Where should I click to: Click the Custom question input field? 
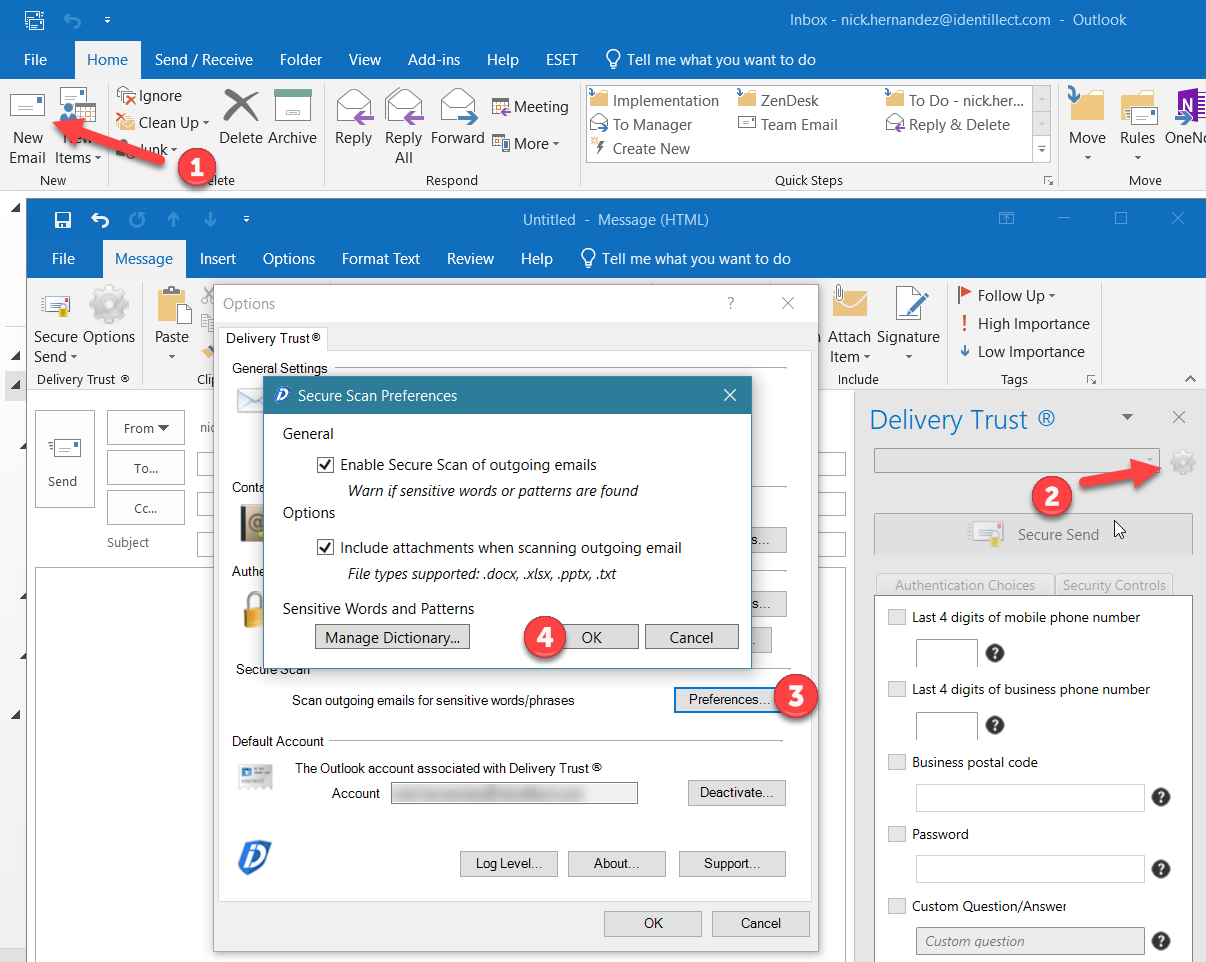[x=1030, y=941]
